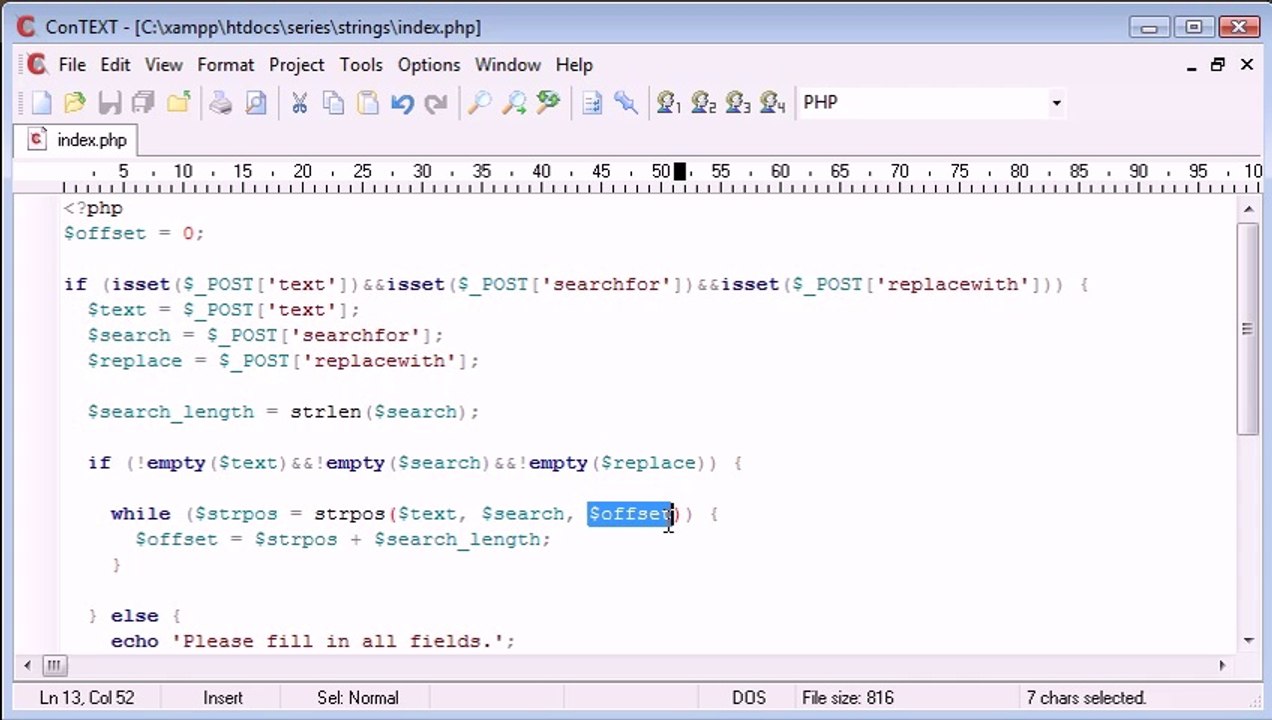
Task: Open a file with folder icon
Action: click(75, 102)
